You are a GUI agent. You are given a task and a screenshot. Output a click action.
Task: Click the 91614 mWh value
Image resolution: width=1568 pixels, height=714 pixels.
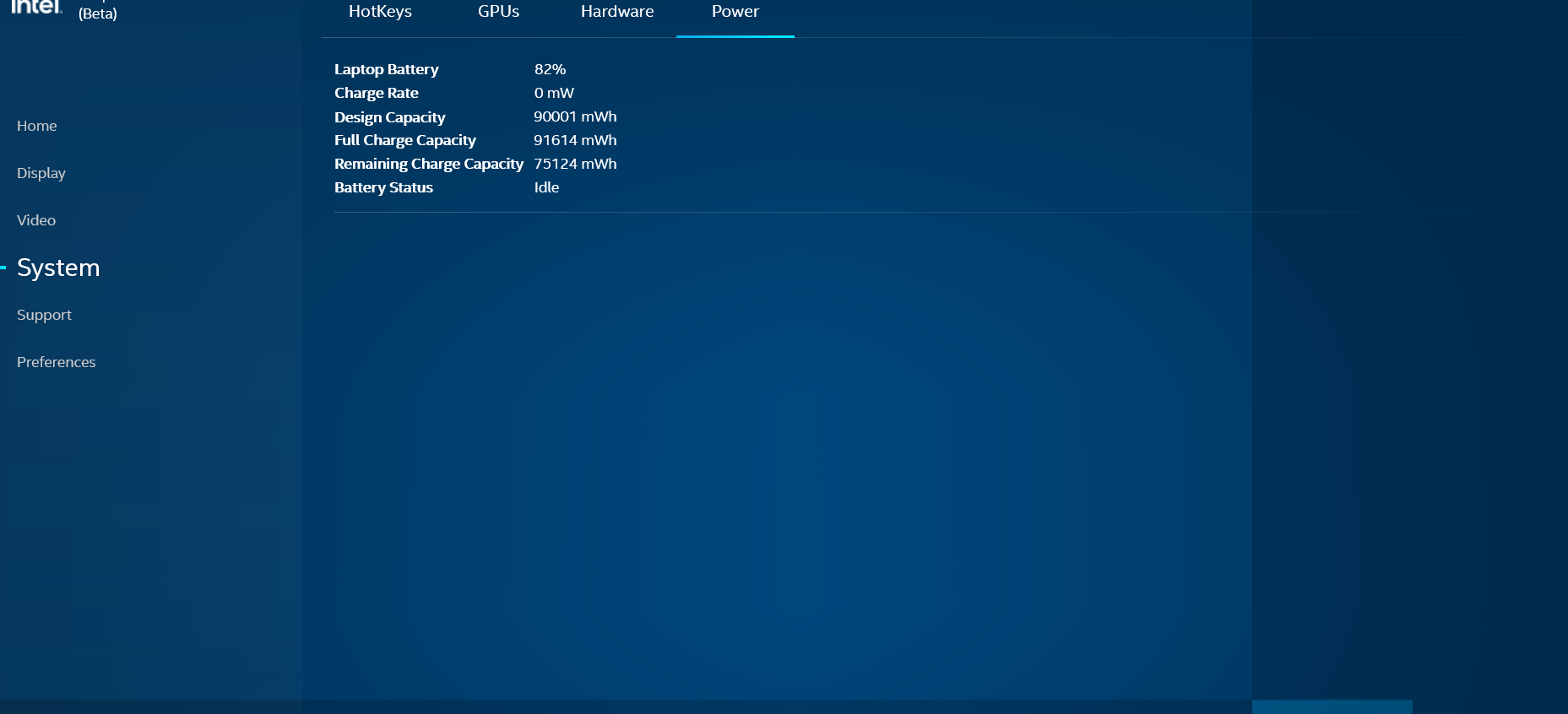[575, 140]
